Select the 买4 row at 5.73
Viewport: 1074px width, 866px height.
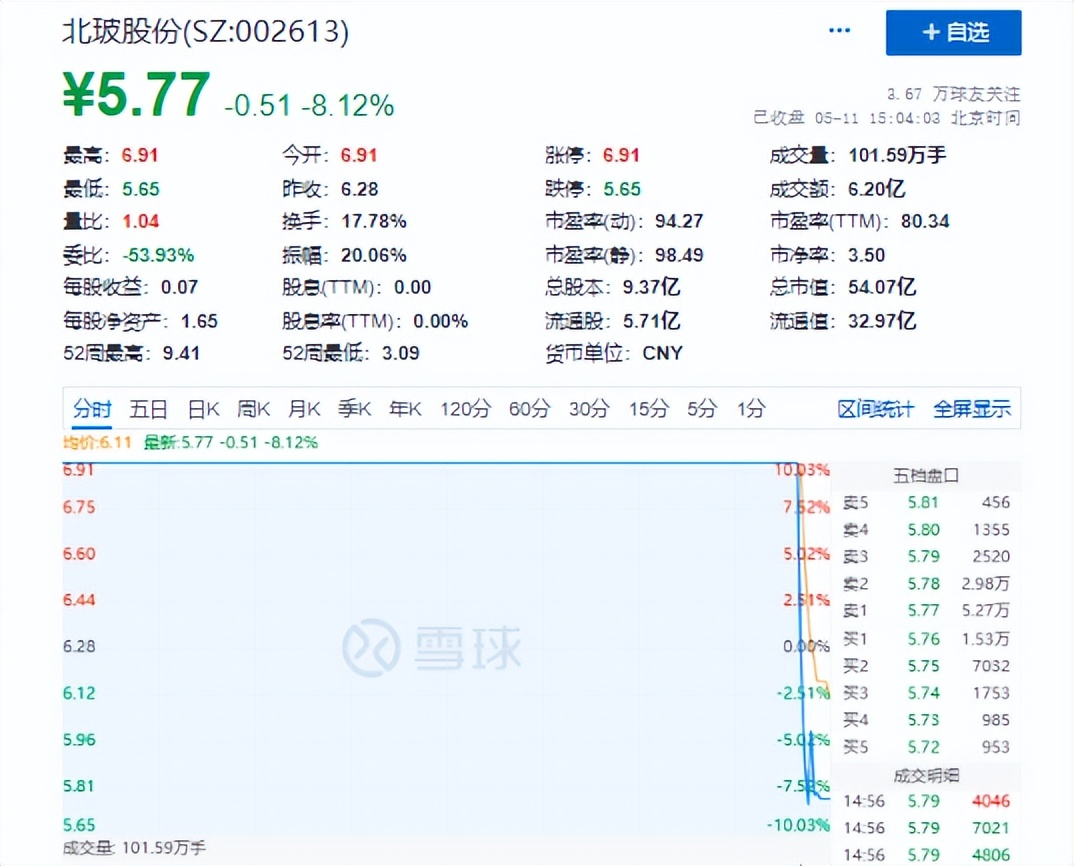(x=925, y=720)
